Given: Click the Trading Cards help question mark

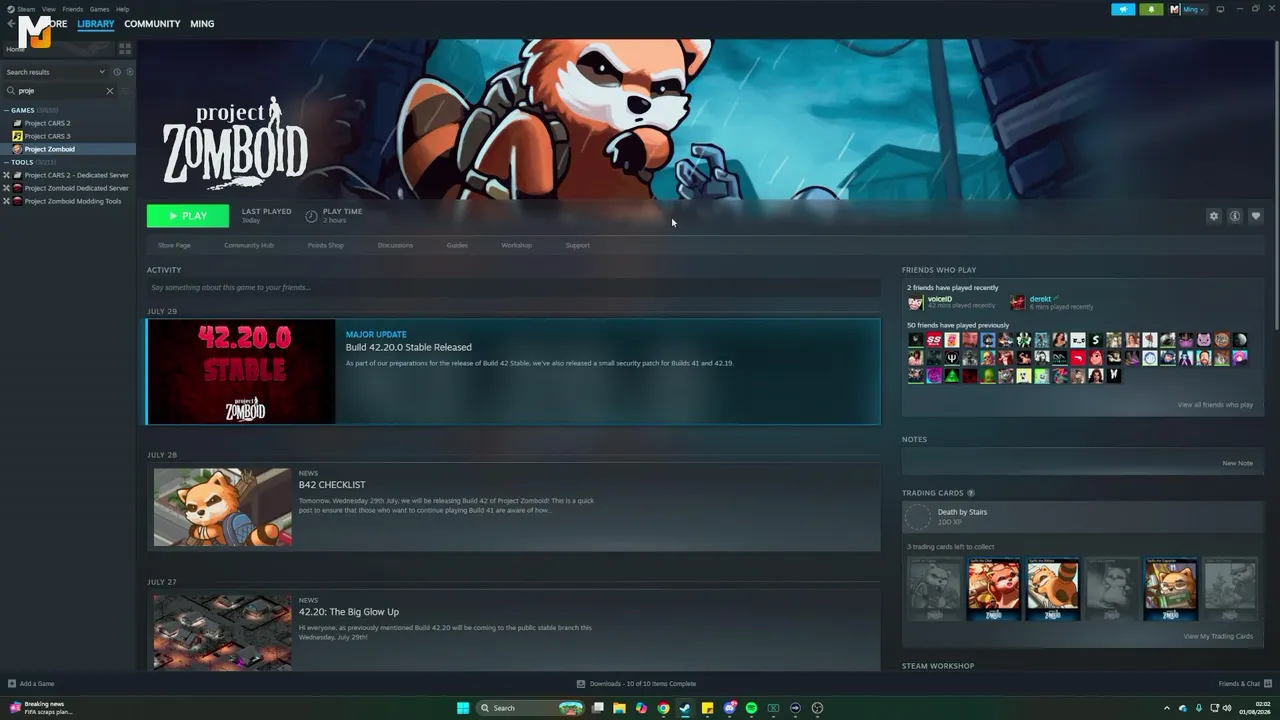Looking at the screenshot, I should click(x=971, y=493).
